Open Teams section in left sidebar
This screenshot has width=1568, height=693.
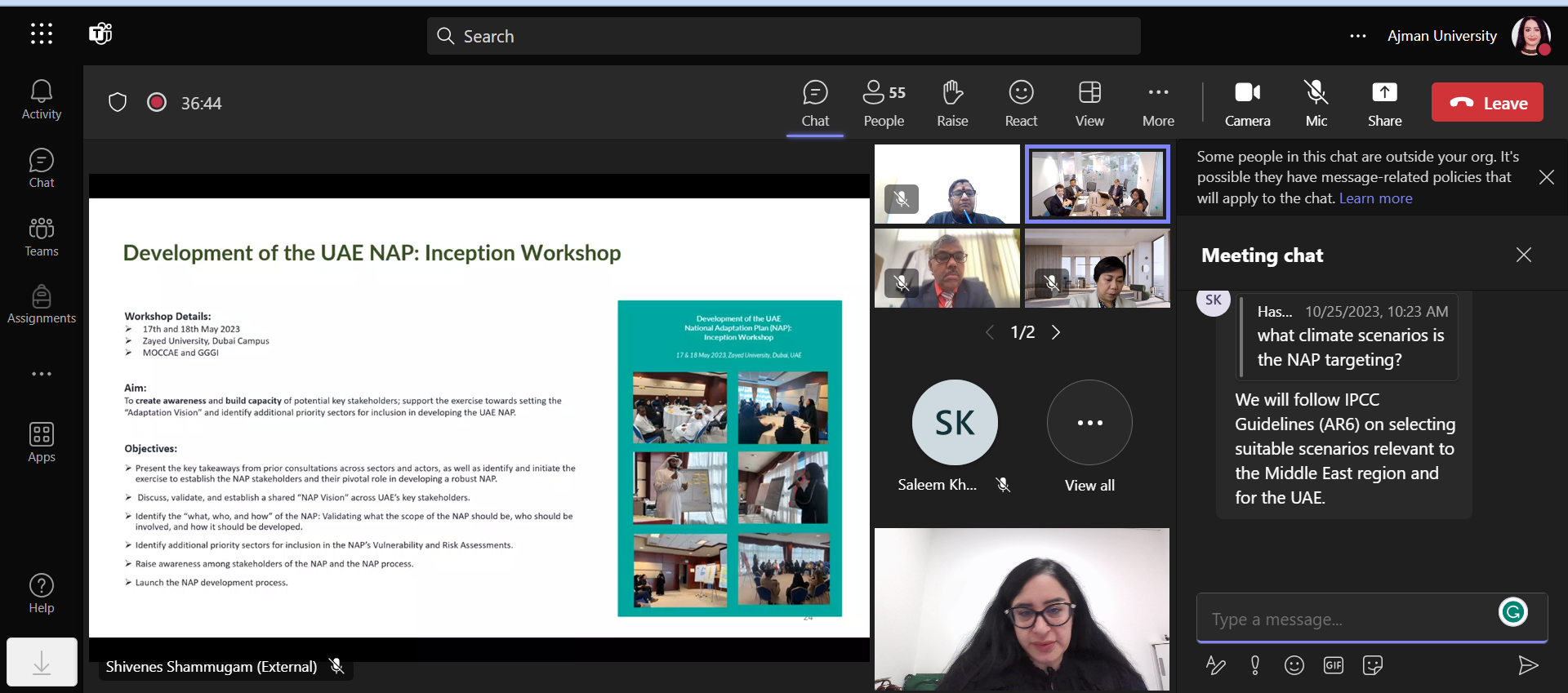point(41,237)
